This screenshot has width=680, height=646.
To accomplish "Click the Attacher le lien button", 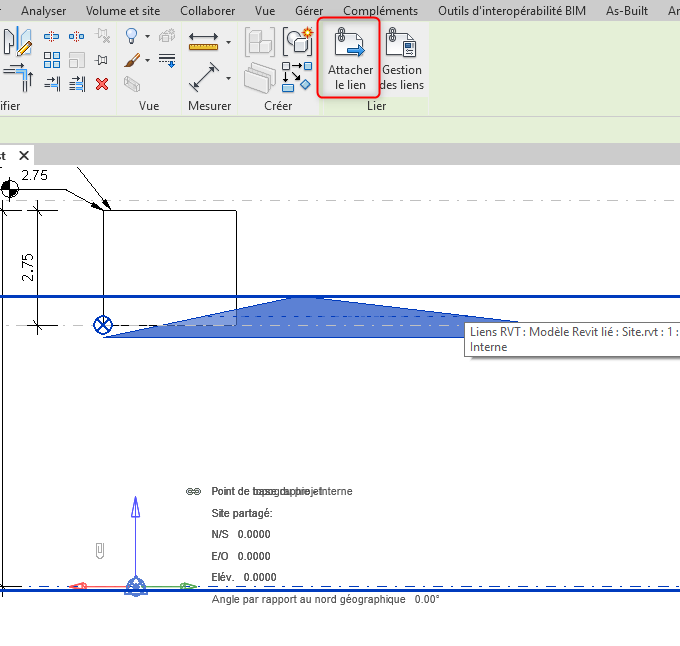I will pos(349,59).
